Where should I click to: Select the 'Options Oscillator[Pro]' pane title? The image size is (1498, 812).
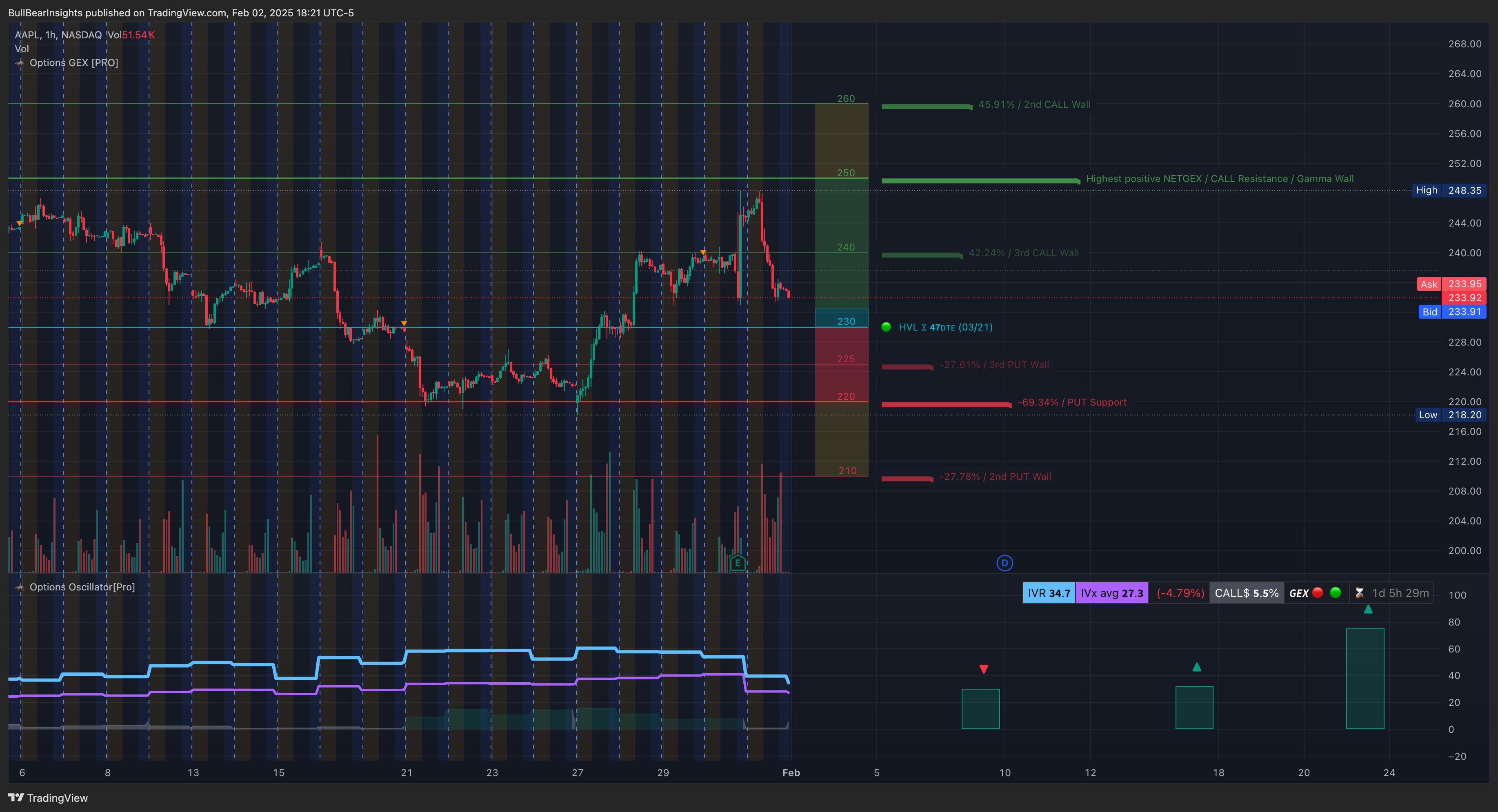[x=82, y=587]
